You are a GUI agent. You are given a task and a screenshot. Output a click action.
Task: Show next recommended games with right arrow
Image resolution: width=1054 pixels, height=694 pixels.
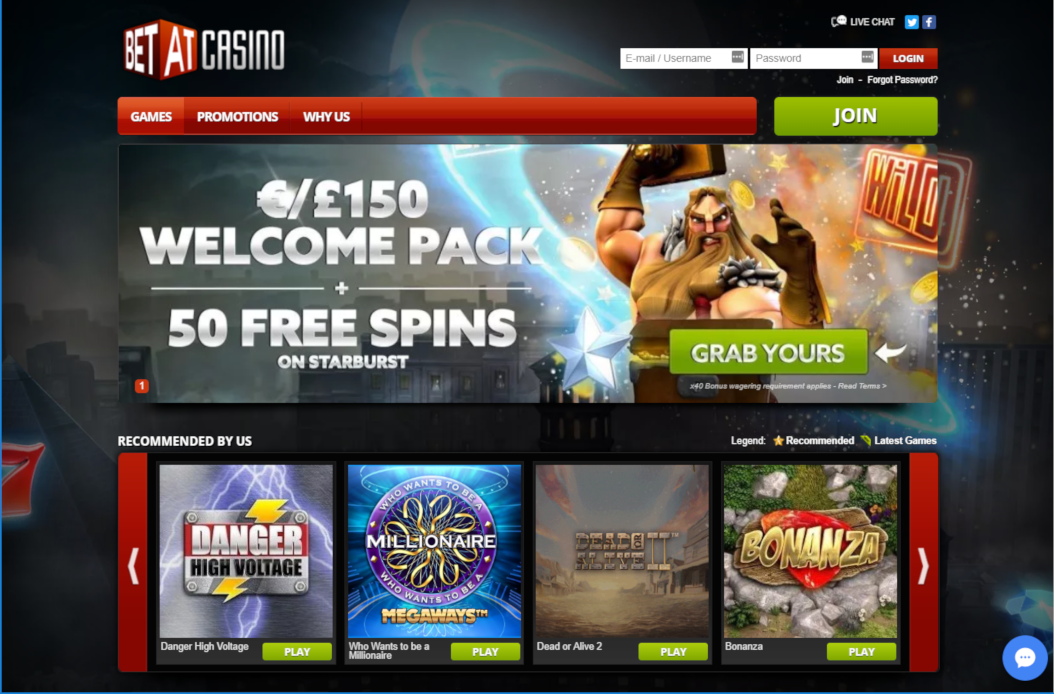923,564
